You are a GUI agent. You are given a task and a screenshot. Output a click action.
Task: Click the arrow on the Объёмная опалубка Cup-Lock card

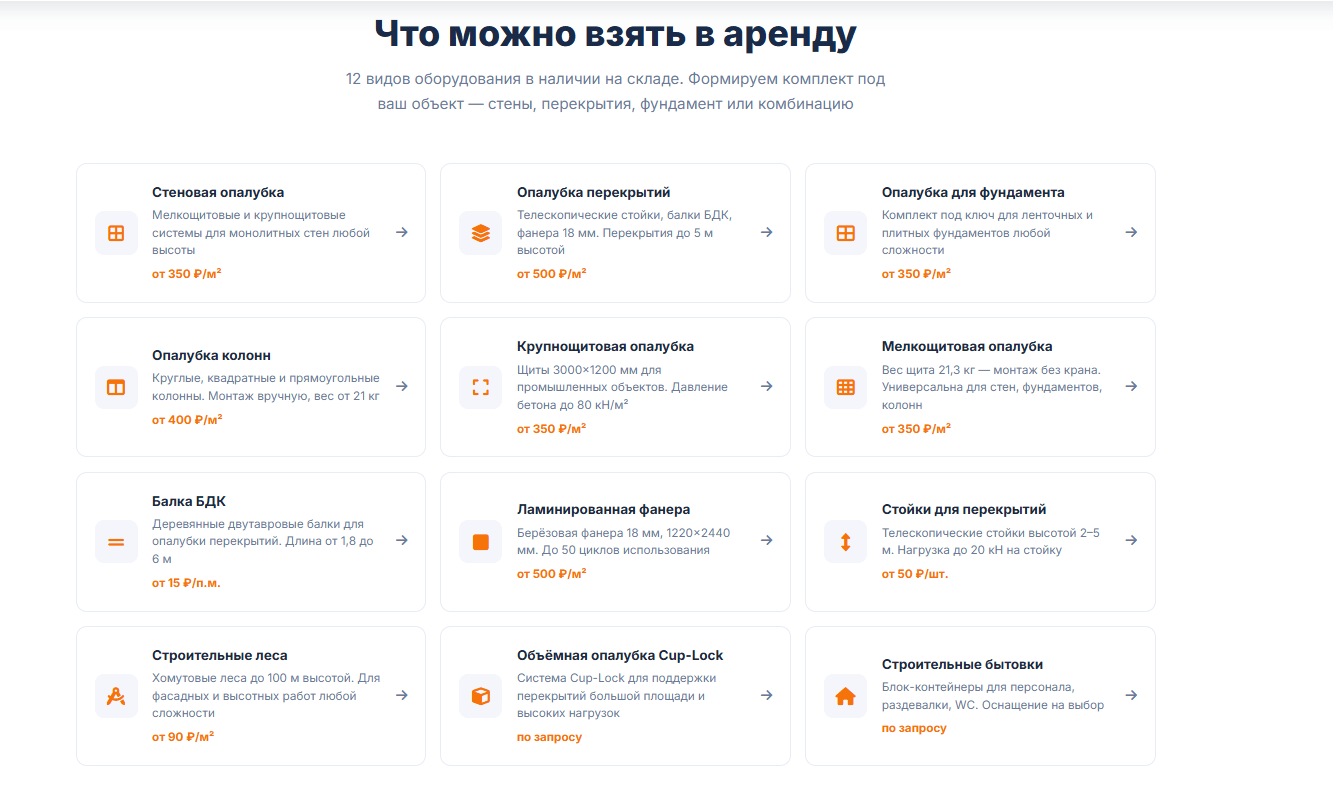(x=767, y=695)
